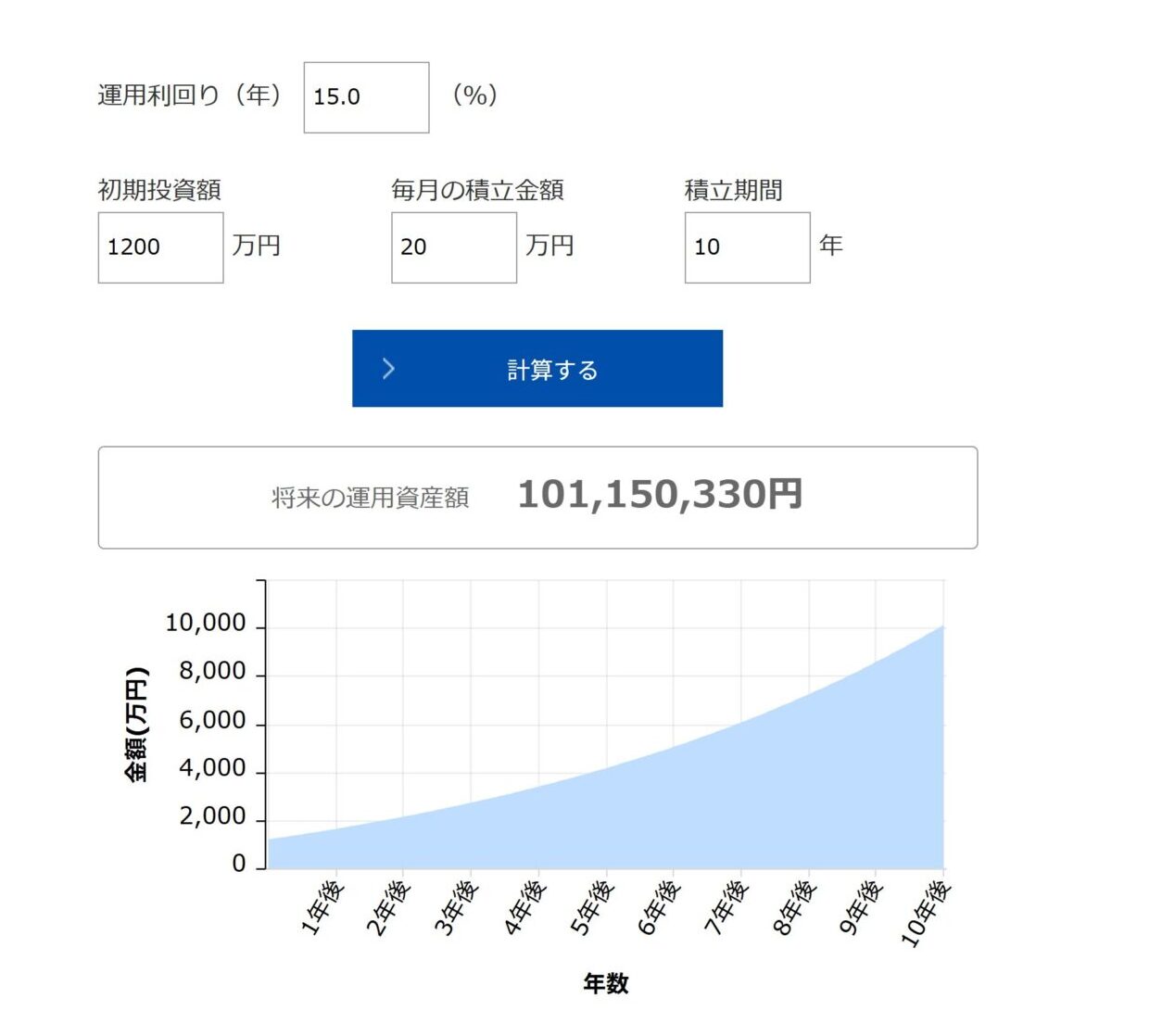This screenshot has height=1036, width=1162.
Task: Click the 年数 axis title
Action: (x=605, y=983)
